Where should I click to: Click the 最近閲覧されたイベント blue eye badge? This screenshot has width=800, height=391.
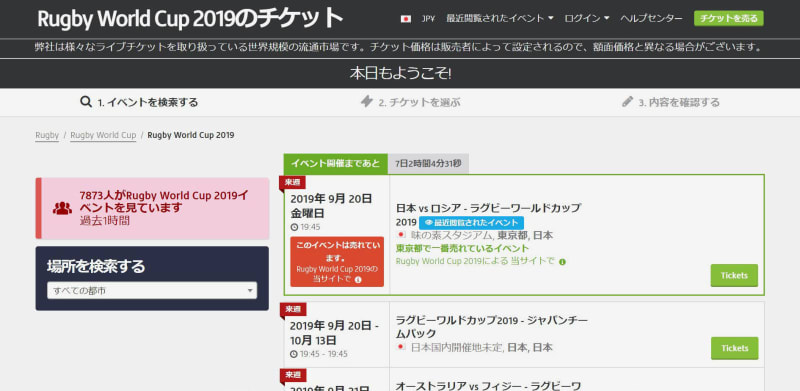pos(471,223)
